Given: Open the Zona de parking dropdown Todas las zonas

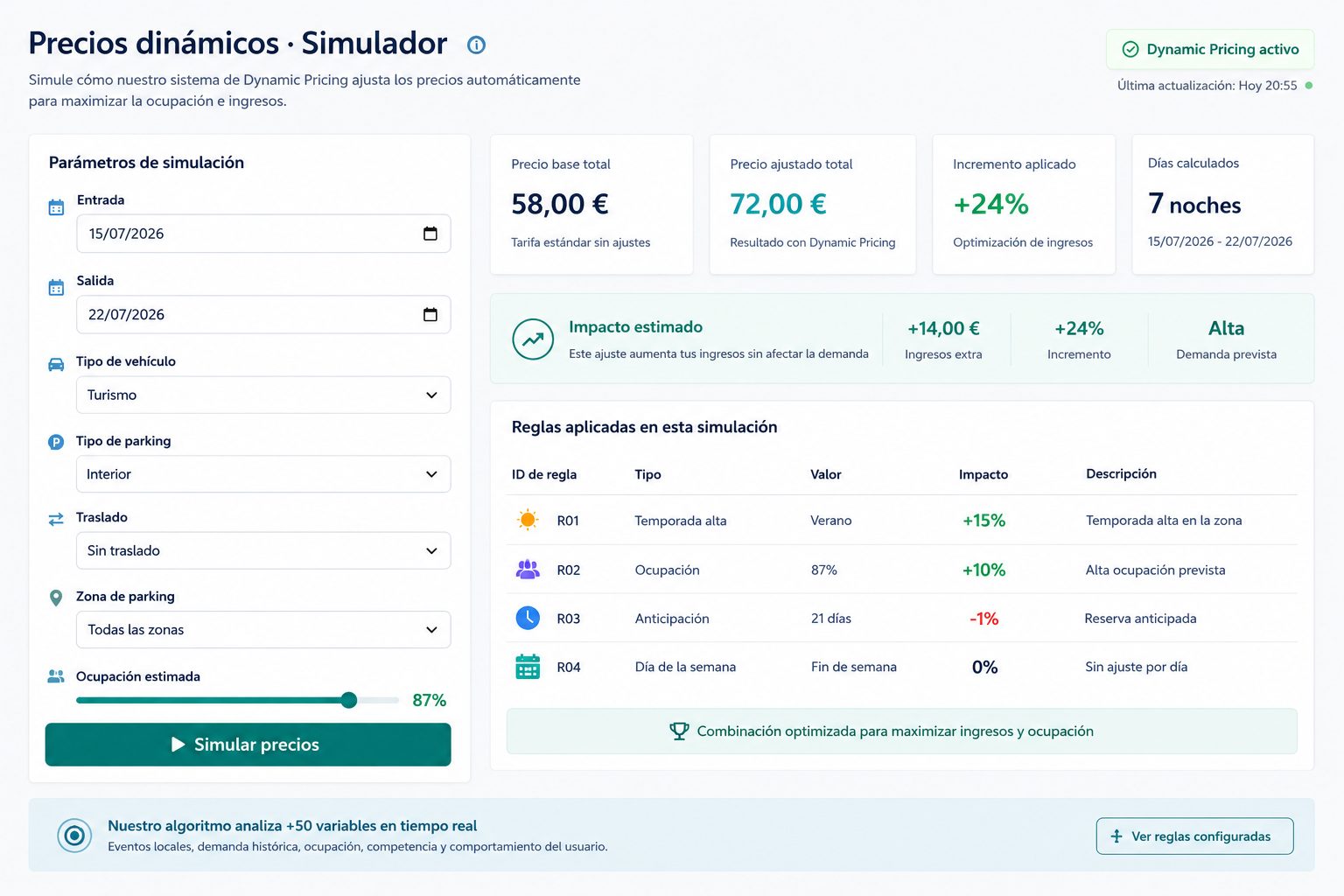Looking at the screenshot, I should tap(263, 630).
